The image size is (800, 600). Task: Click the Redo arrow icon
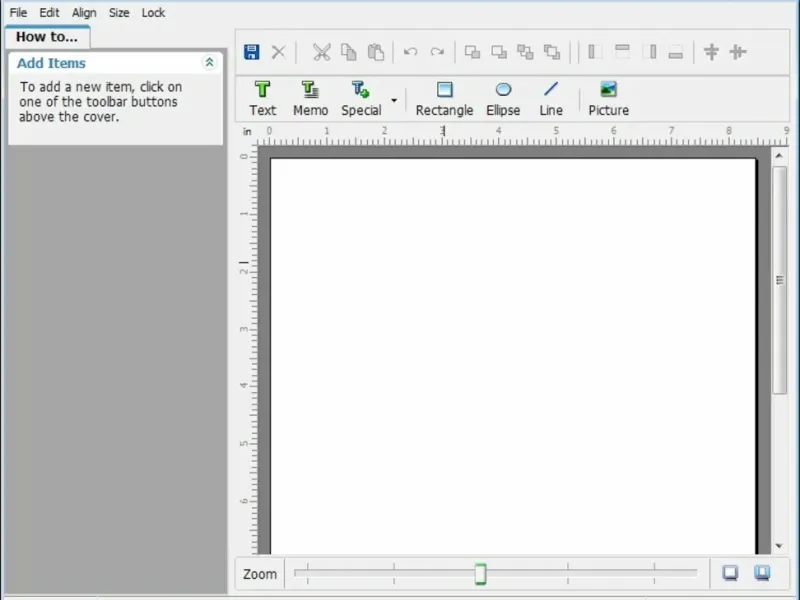pyautogui.click(x=437, y=52)
